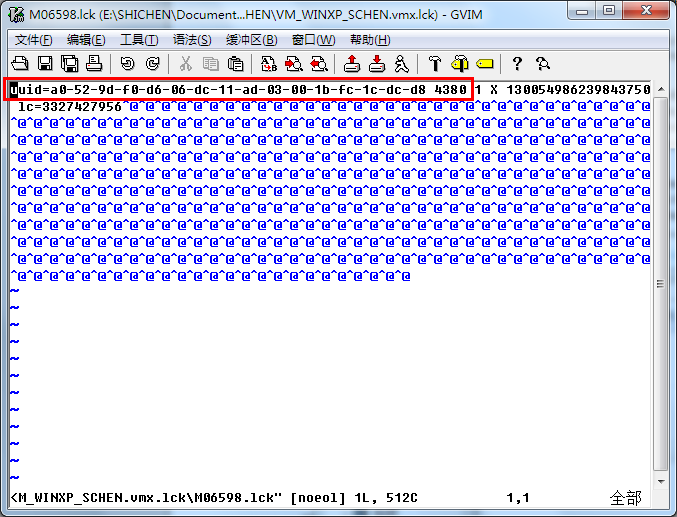Click the Paste clipboard icon
Viewport: 677px width, 517px height.
click(x=235, y=63)
